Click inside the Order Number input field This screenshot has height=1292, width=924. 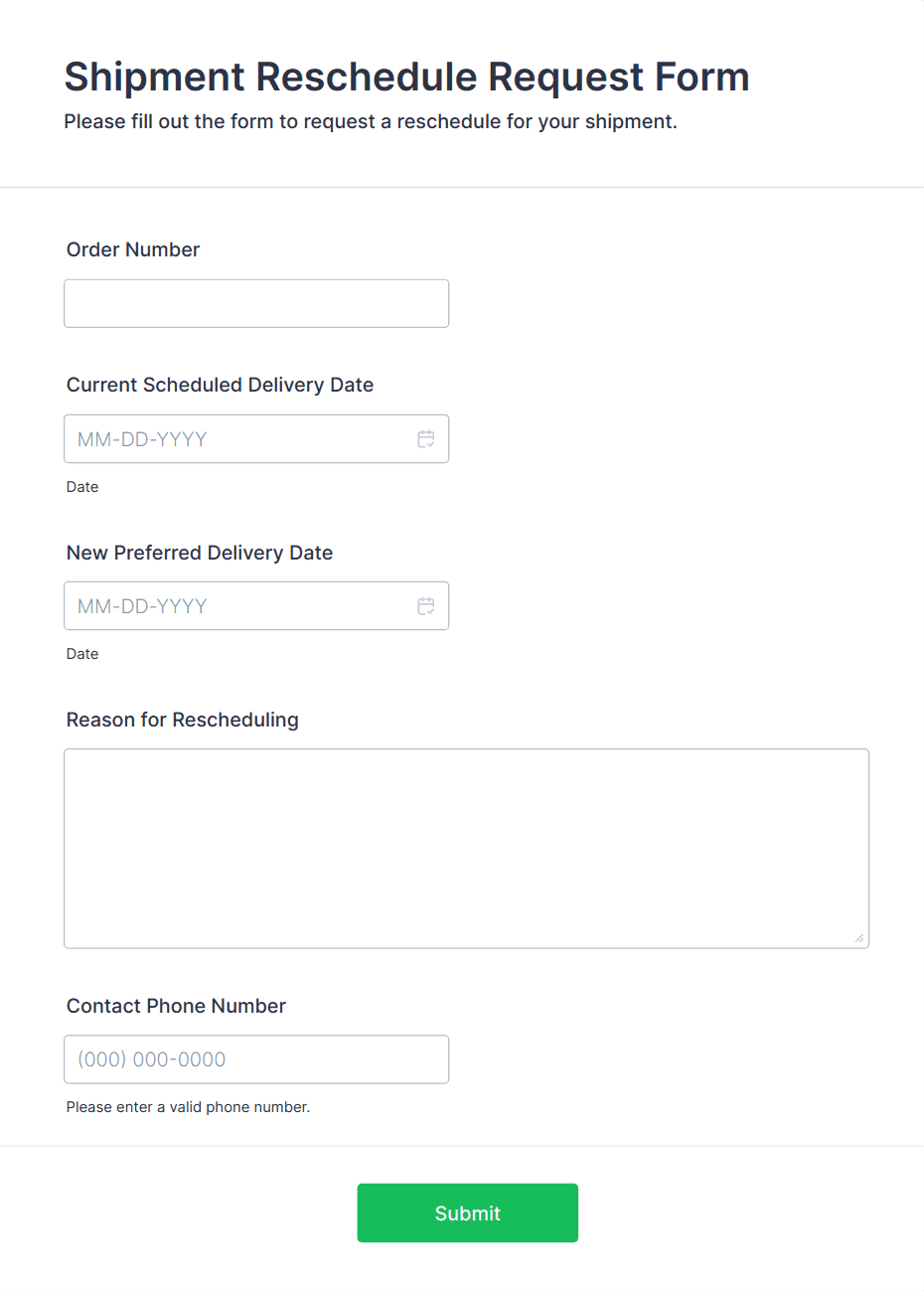click(x=256, y=303)
